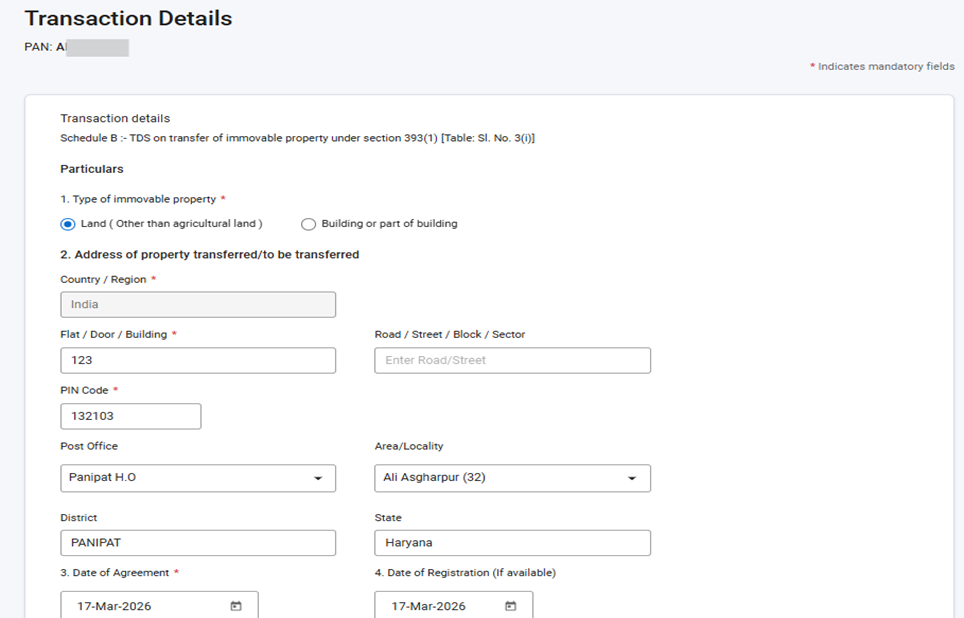Click the District field showing PANIPAT
Screen dimensions: 964x618
pyautogui.click(x=198, y=543)
